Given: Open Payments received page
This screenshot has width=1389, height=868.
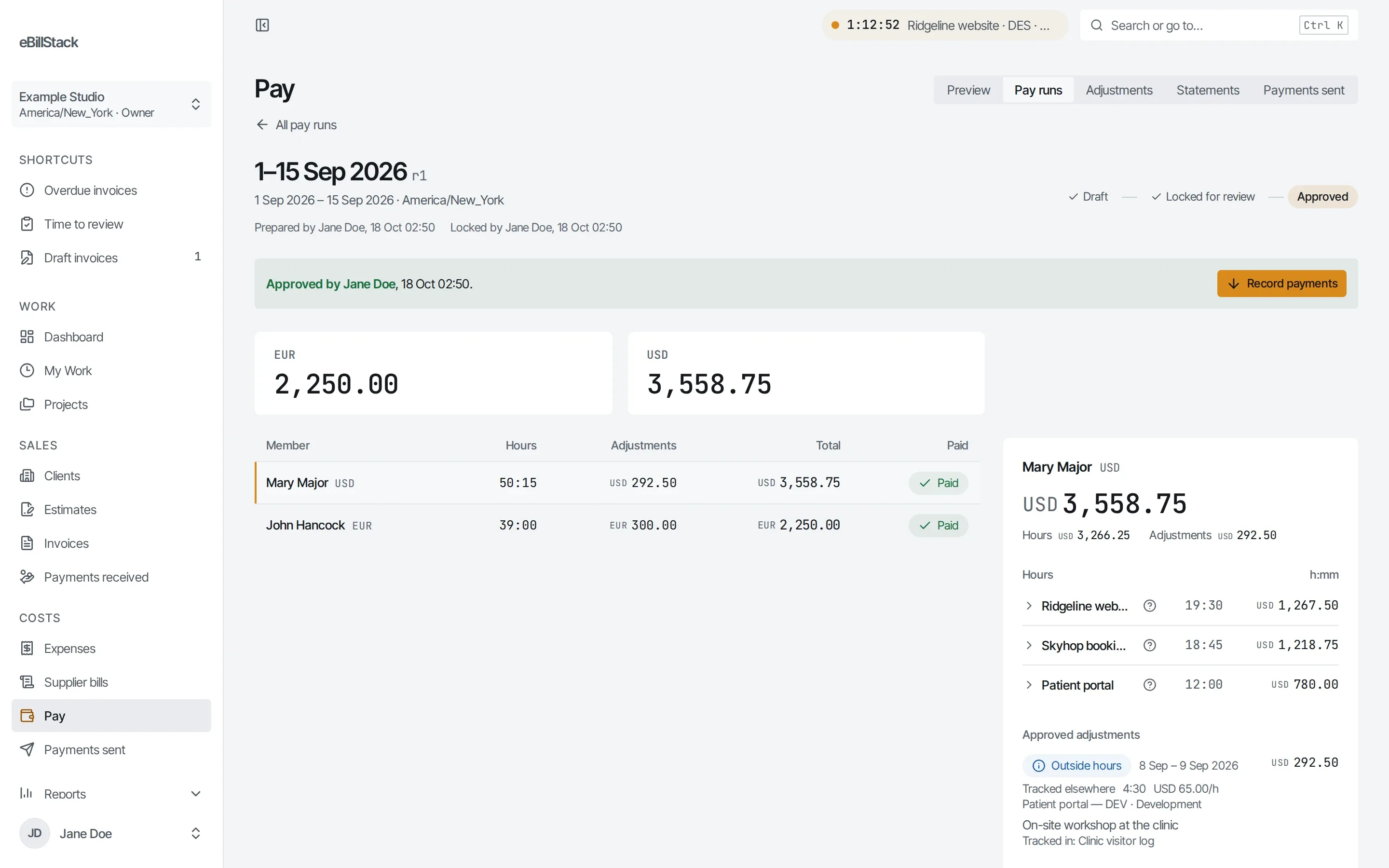Looking at the screenshot, I should coord(111,577).
